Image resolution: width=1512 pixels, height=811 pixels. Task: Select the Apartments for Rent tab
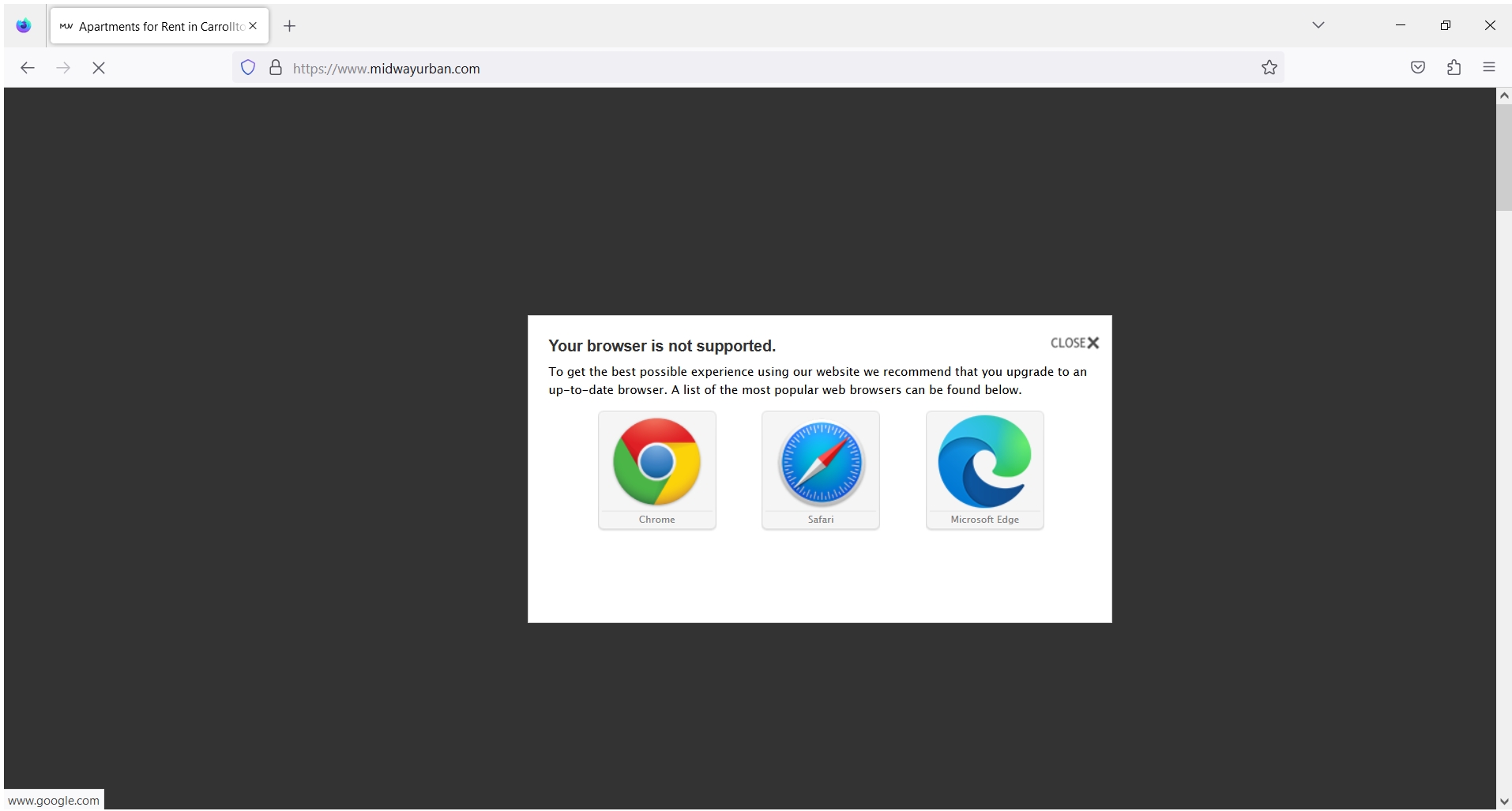coord(160,26)
